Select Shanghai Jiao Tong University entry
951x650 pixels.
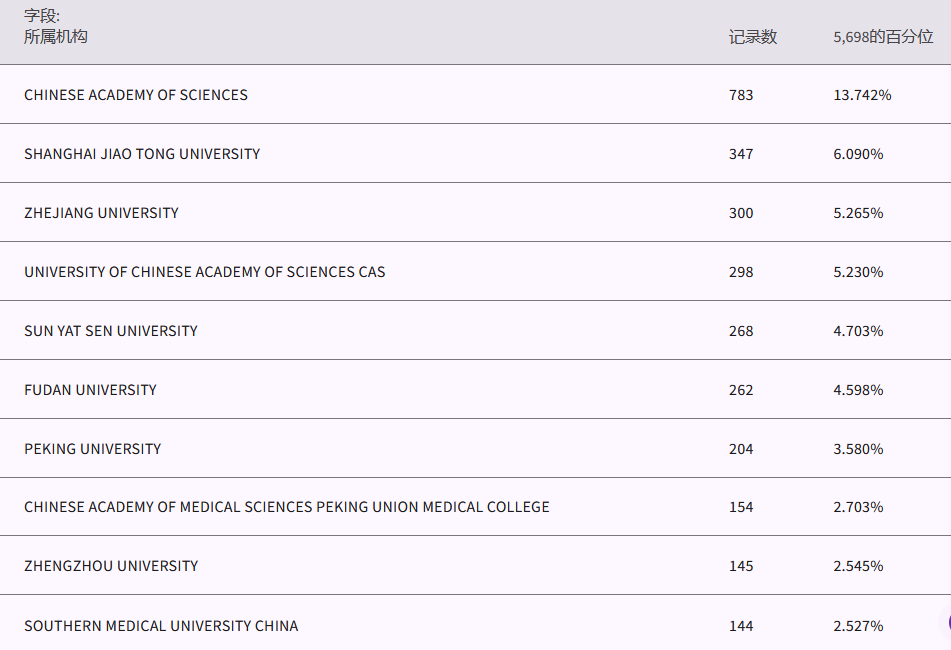coord(142,154)
